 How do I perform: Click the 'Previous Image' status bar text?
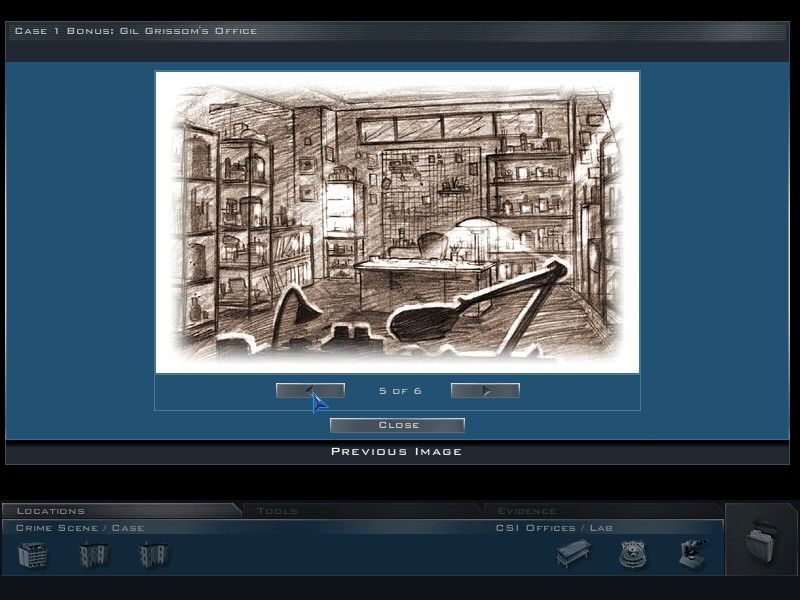[397, 452]
